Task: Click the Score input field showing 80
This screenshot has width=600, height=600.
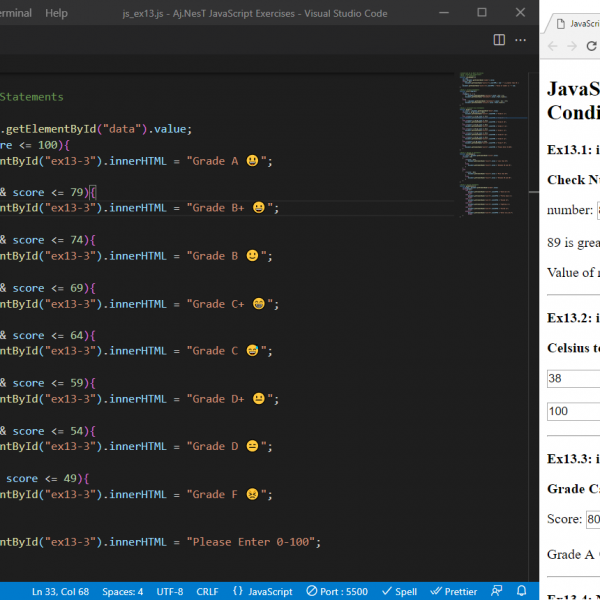Action: (x=592, y=519)
